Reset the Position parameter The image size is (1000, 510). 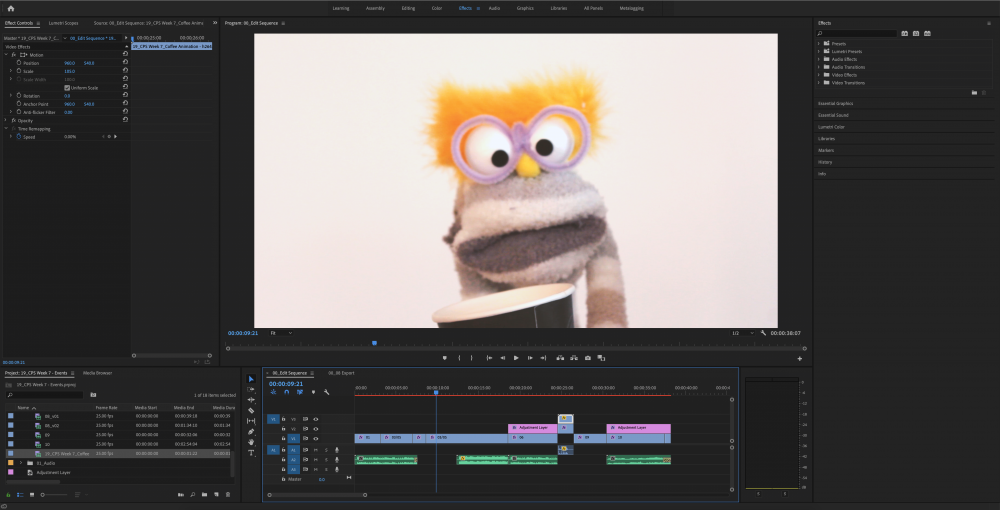(125, 63)
